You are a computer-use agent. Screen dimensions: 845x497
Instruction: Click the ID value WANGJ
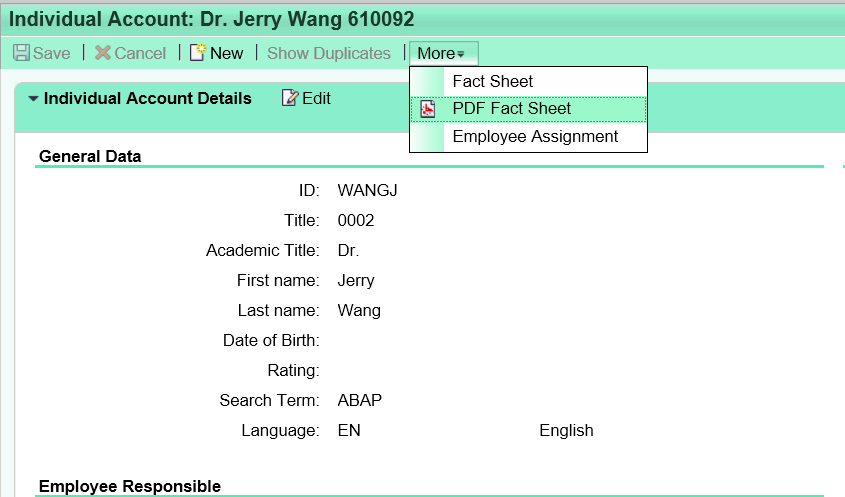(x=368, y=190)
